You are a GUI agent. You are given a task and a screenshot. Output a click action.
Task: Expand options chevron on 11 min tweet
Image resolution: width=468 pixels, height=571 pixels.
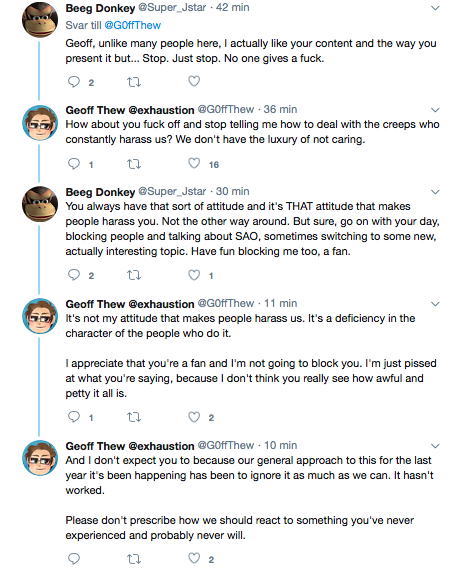pos(435,304)
